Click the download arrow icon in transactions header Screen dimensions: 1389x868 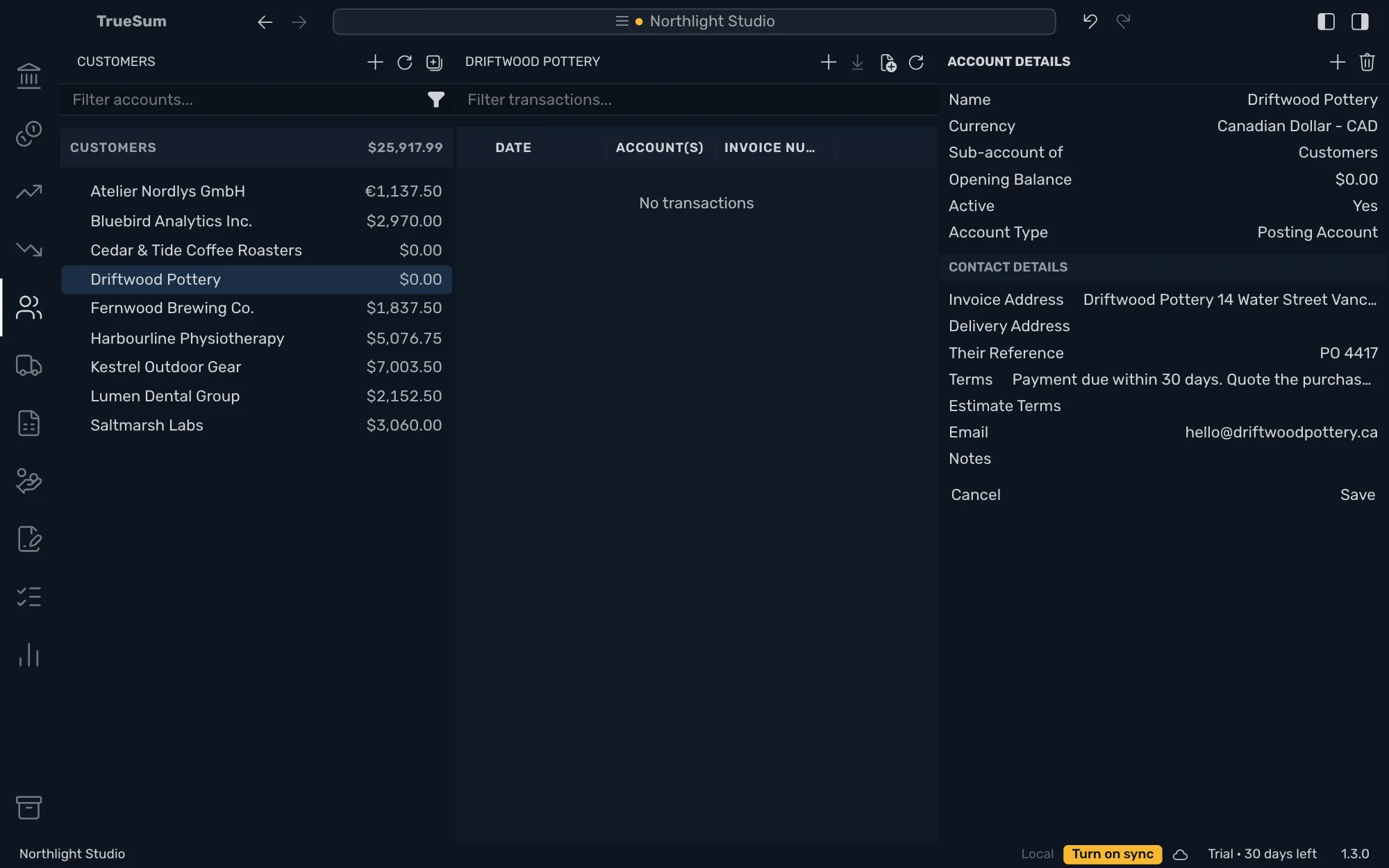click(x=858, y=62)
